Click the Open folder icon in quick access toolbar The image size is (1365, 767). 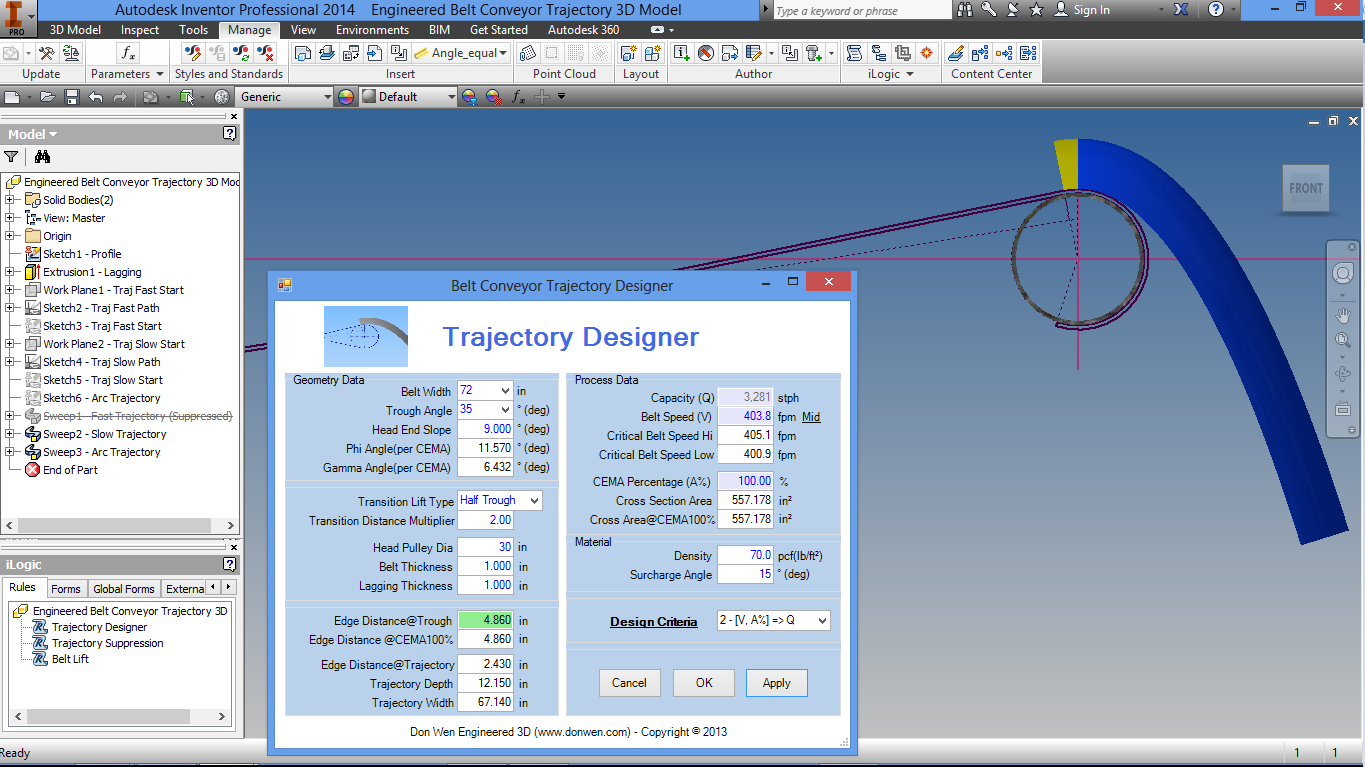pyautogui.click(x=46, y=97)
